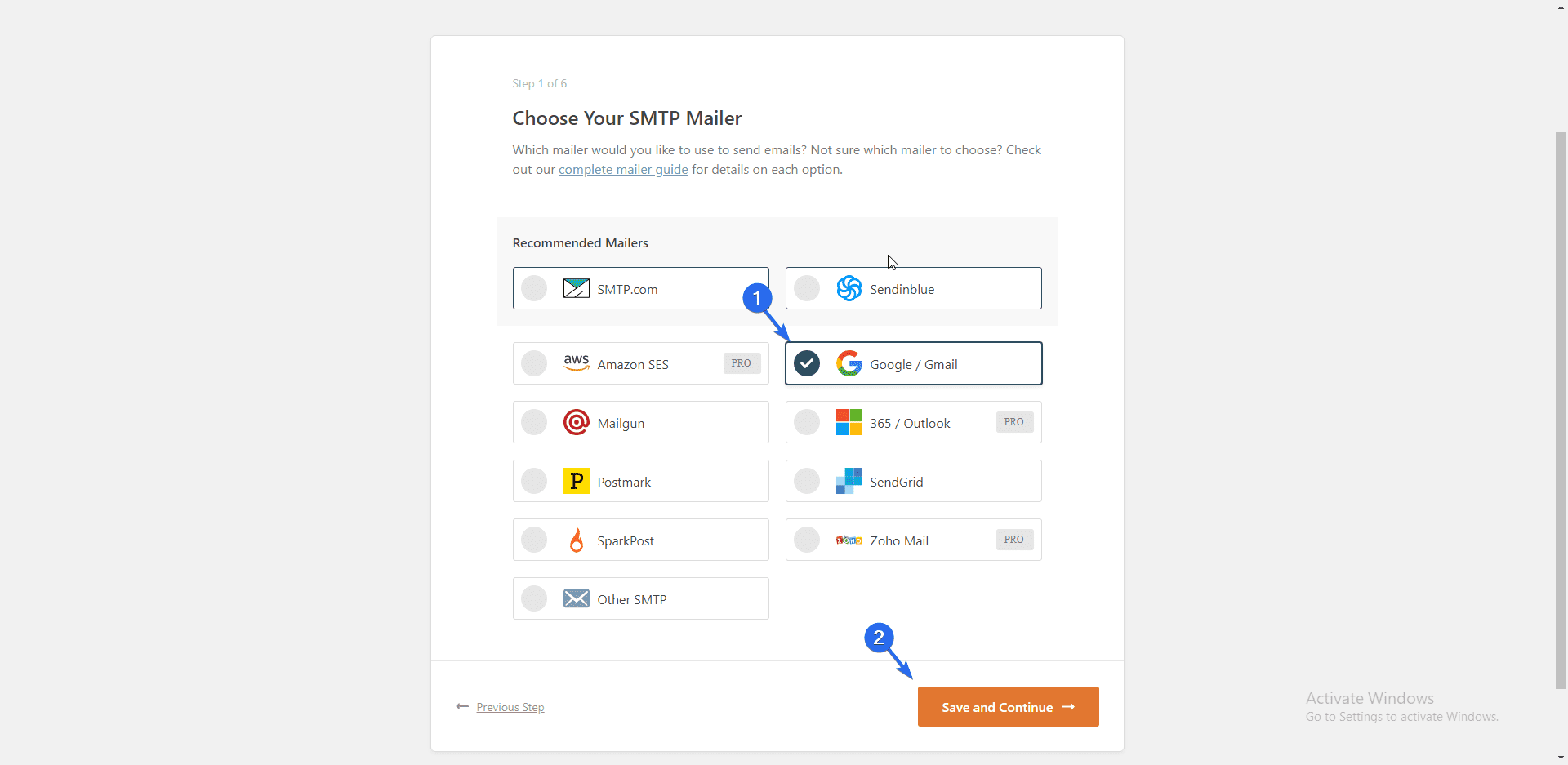Click the scrollbar down arrow
This screenshot has height=765, width=1568.
click(x=1561, y=758)
